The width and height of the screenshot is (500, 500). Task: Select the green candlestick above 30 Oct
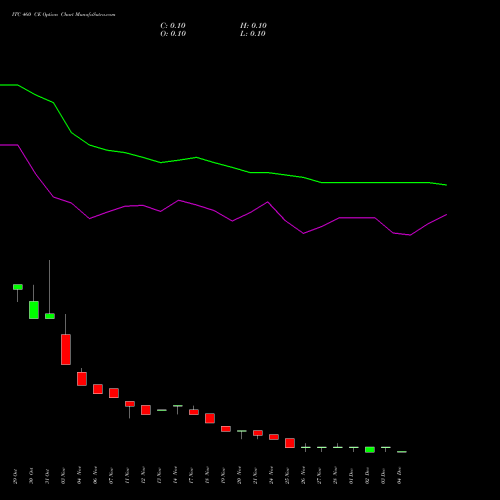34,310
